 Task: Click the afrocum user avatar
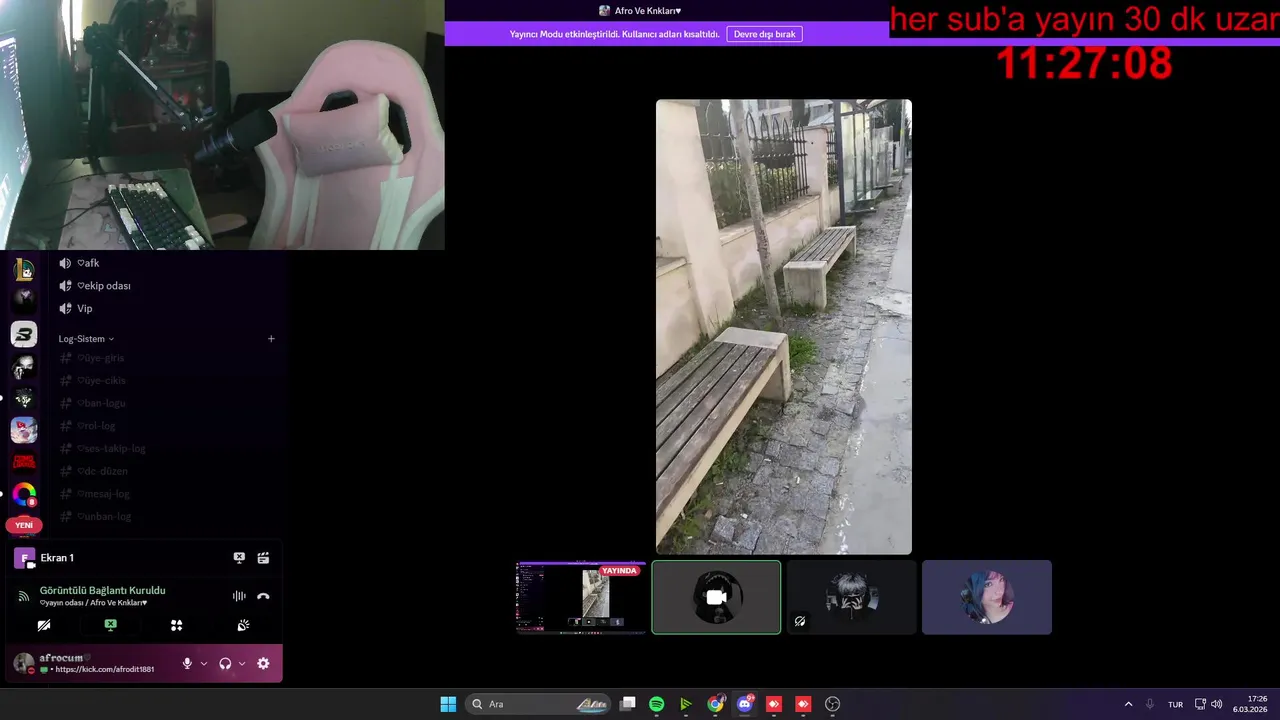[x=23, y=663]
